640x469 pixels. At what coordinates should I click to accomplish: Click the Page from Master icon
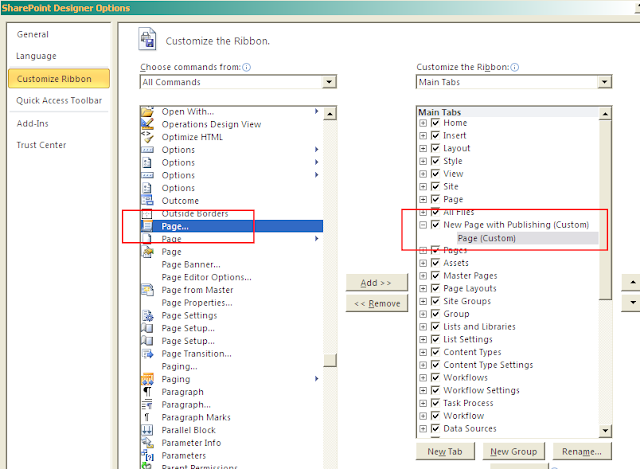(x=147, y=290)
